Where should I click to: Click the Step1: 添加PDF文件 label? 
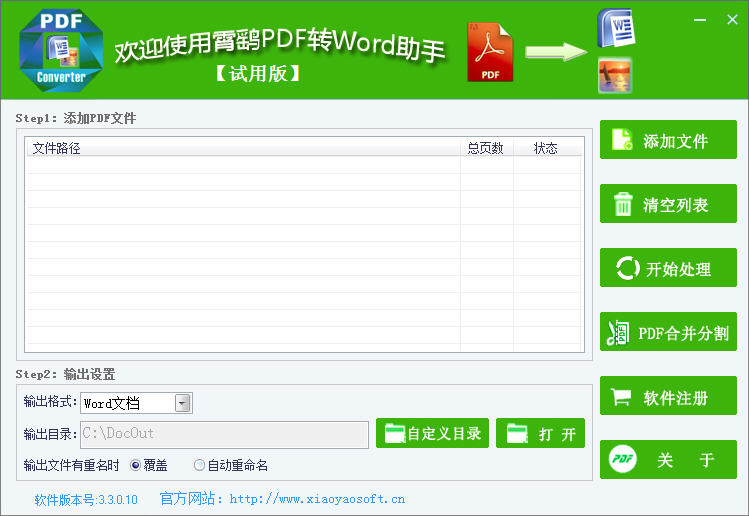click(76, 118)
